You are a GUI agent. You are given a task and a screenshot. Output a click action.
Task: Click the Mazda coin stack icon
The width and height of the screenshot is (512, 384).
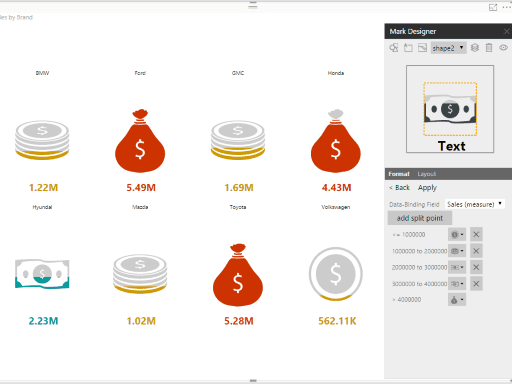pyautogui.click(x=140, y=274)
